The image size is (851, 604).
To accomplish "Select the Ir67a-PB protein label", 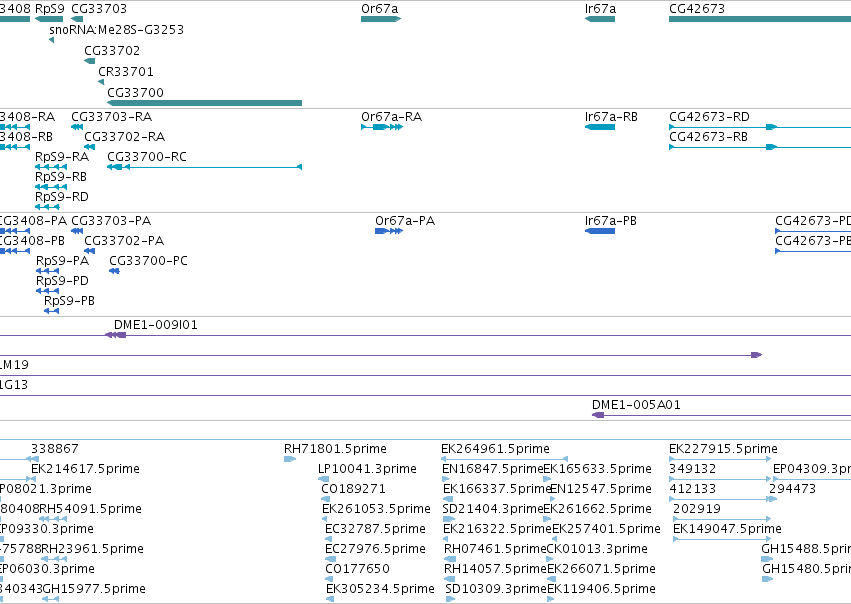I will click(x=611, y=221).
